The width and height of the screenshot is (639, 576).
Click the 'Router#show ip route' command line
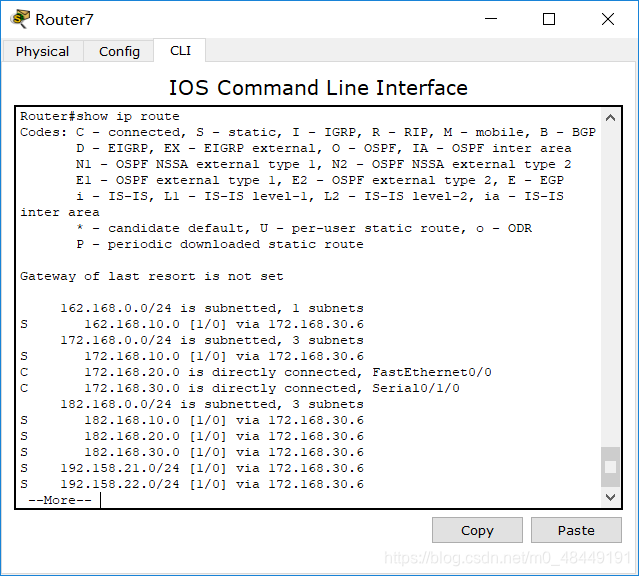(x=100, y=117)
